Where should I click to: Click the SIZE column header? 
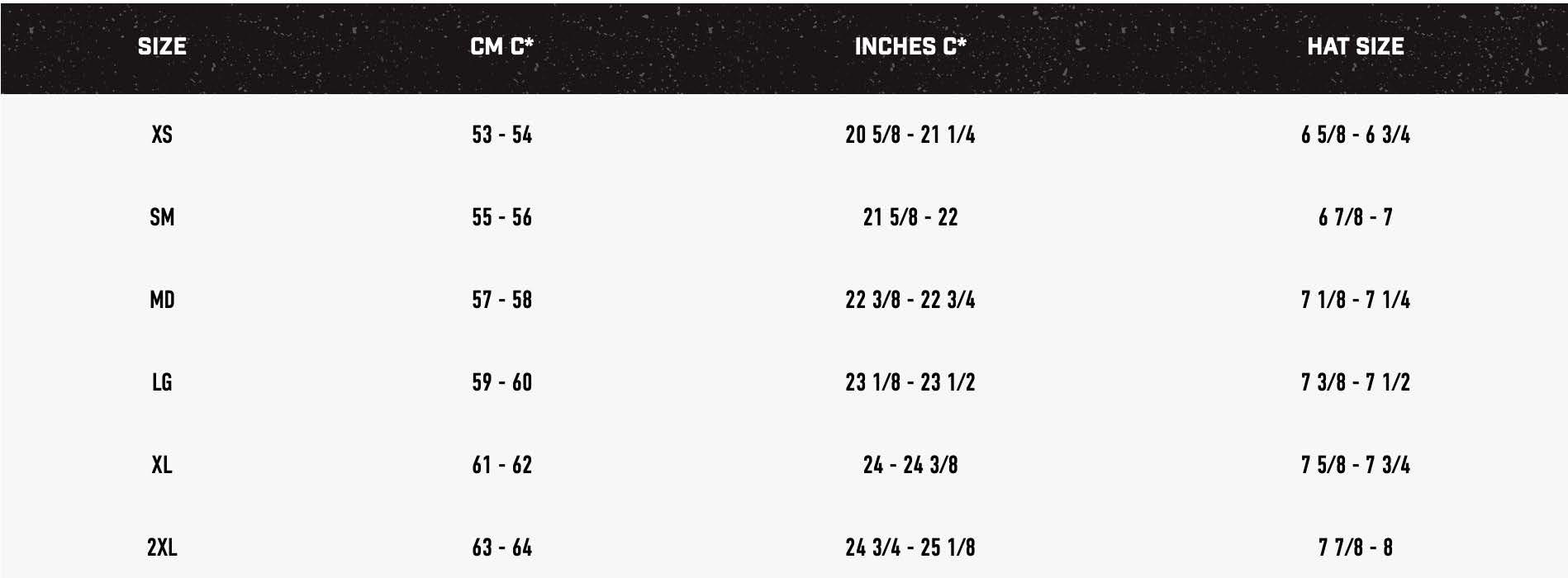click(x=162, y=46)
